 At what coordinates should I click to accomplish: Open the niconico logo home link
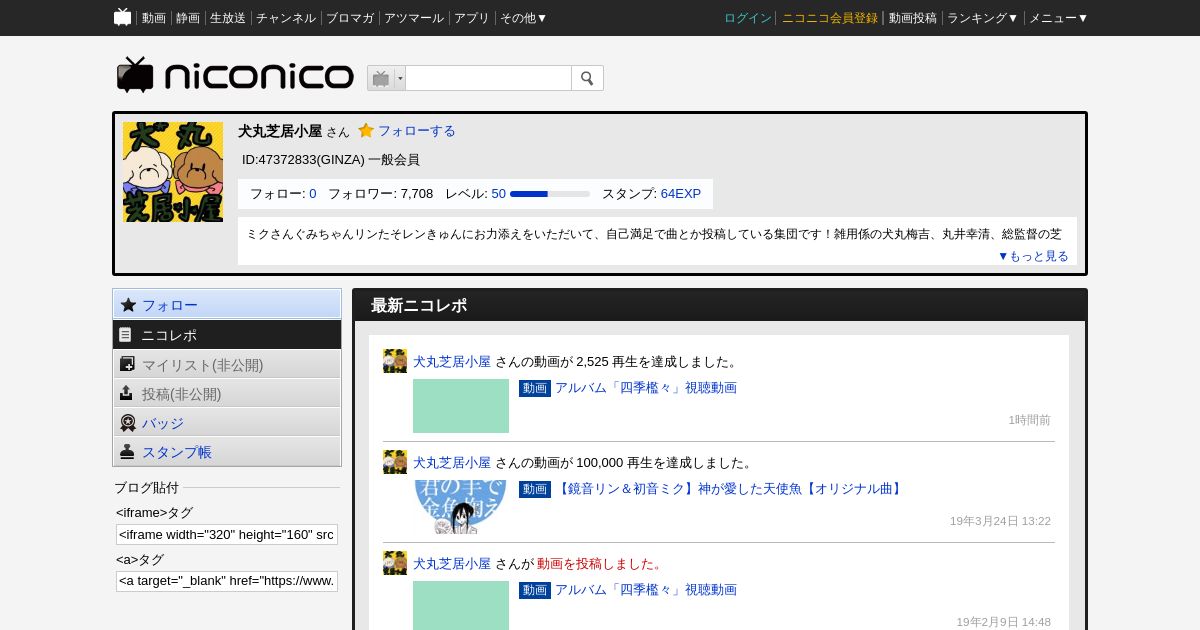(x=235, y=75)
